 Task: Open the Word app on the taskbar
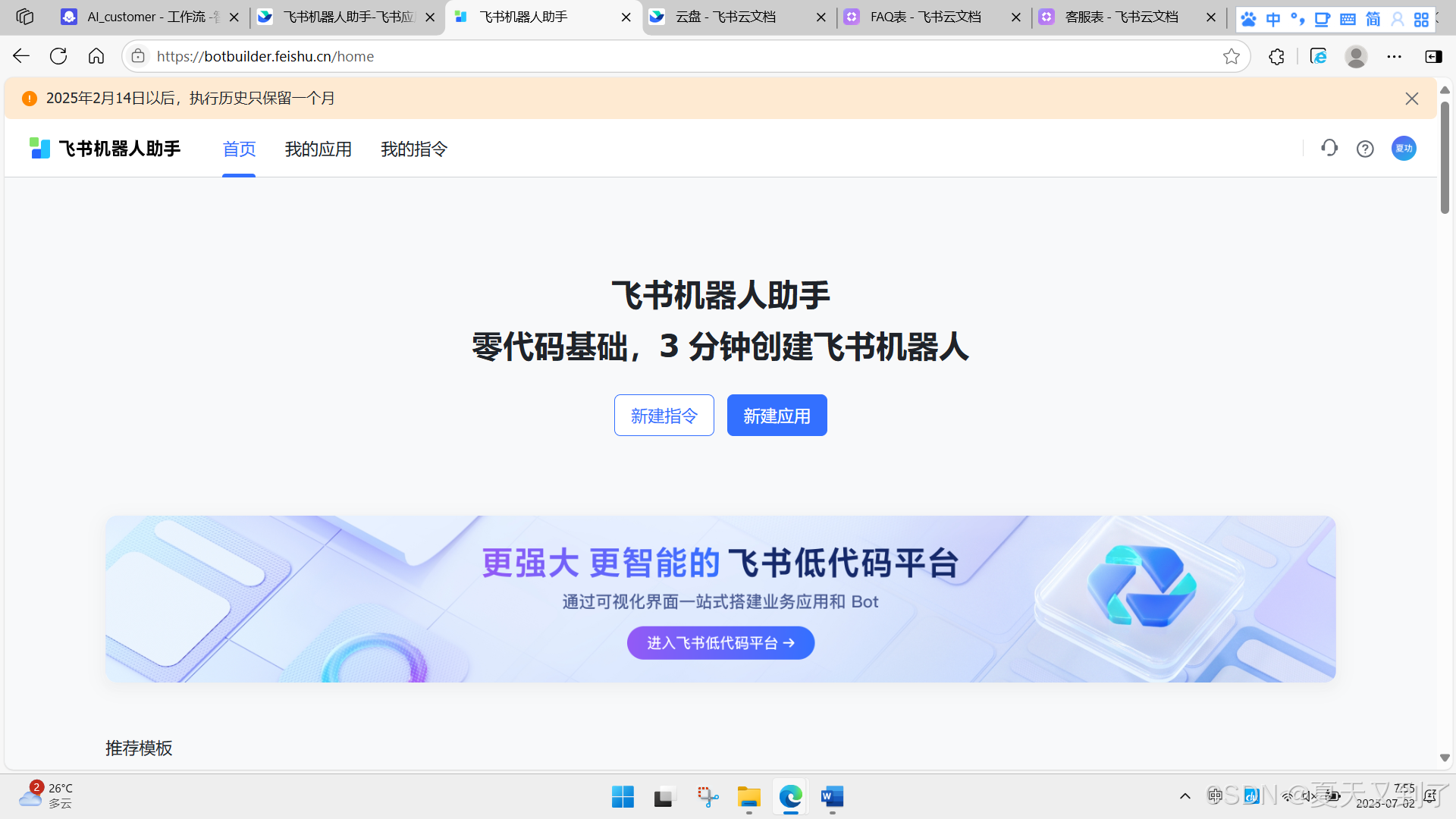click(832, 797)
